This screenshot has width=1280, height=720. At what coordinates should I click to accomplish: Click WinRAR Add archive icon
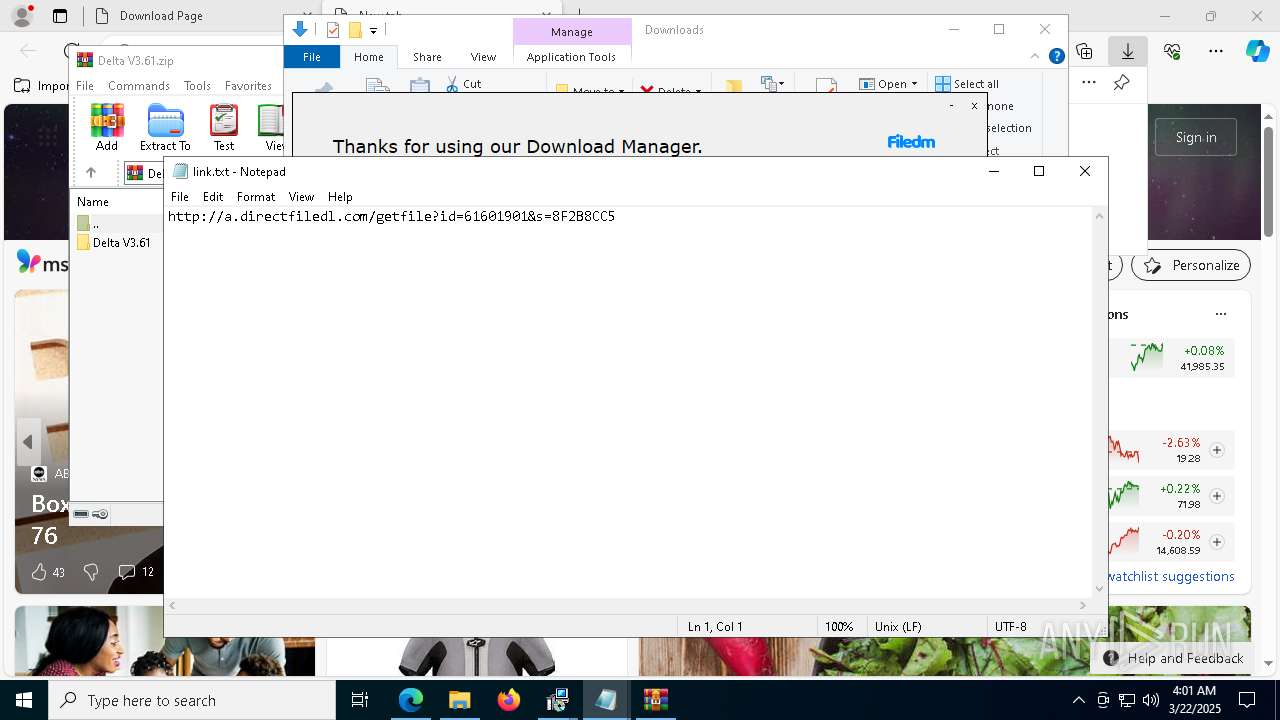pos(107,127)
